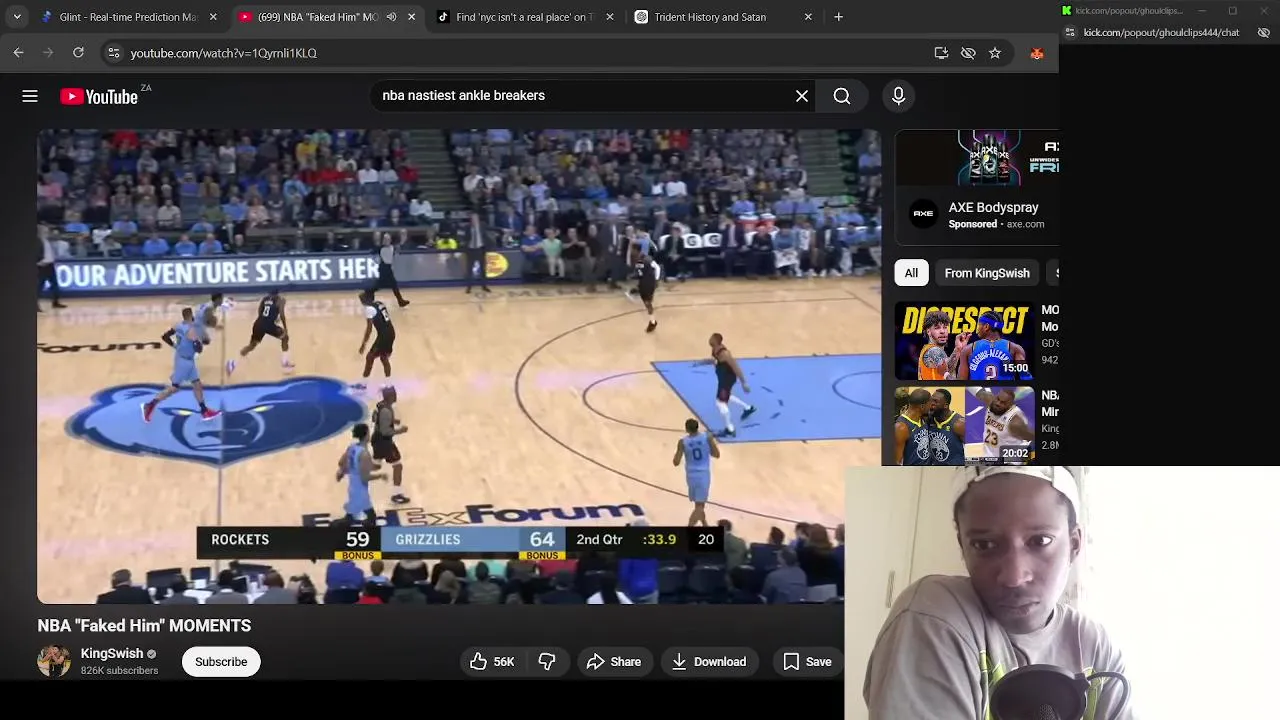Image resolution: width=1280 pixels, height=720 pixels.
Task: Click the video title 'NBA Faked Him MOMENTS'
Action: (x=144, y=626)
